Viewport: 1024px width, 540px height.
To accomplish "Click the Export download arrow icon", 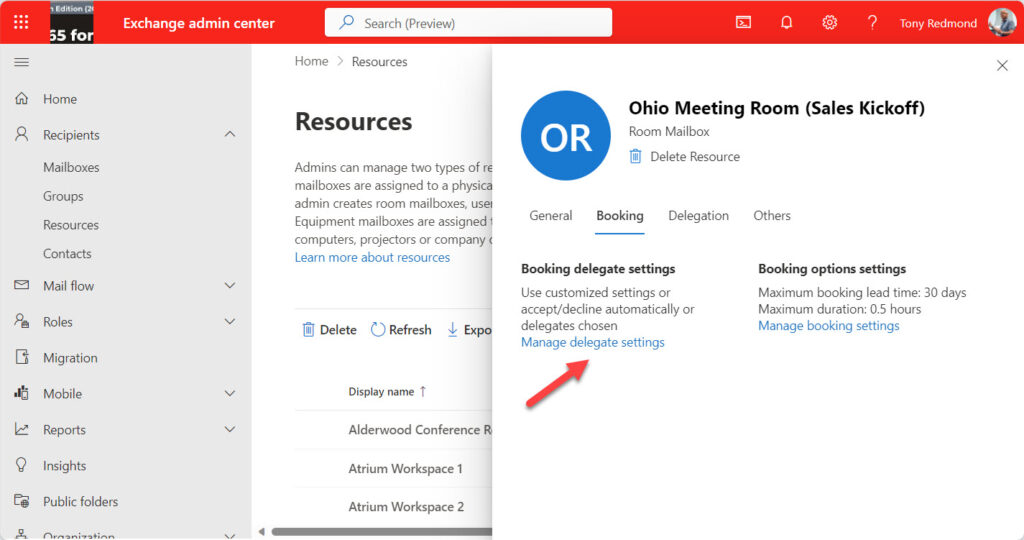I will 452,329.
